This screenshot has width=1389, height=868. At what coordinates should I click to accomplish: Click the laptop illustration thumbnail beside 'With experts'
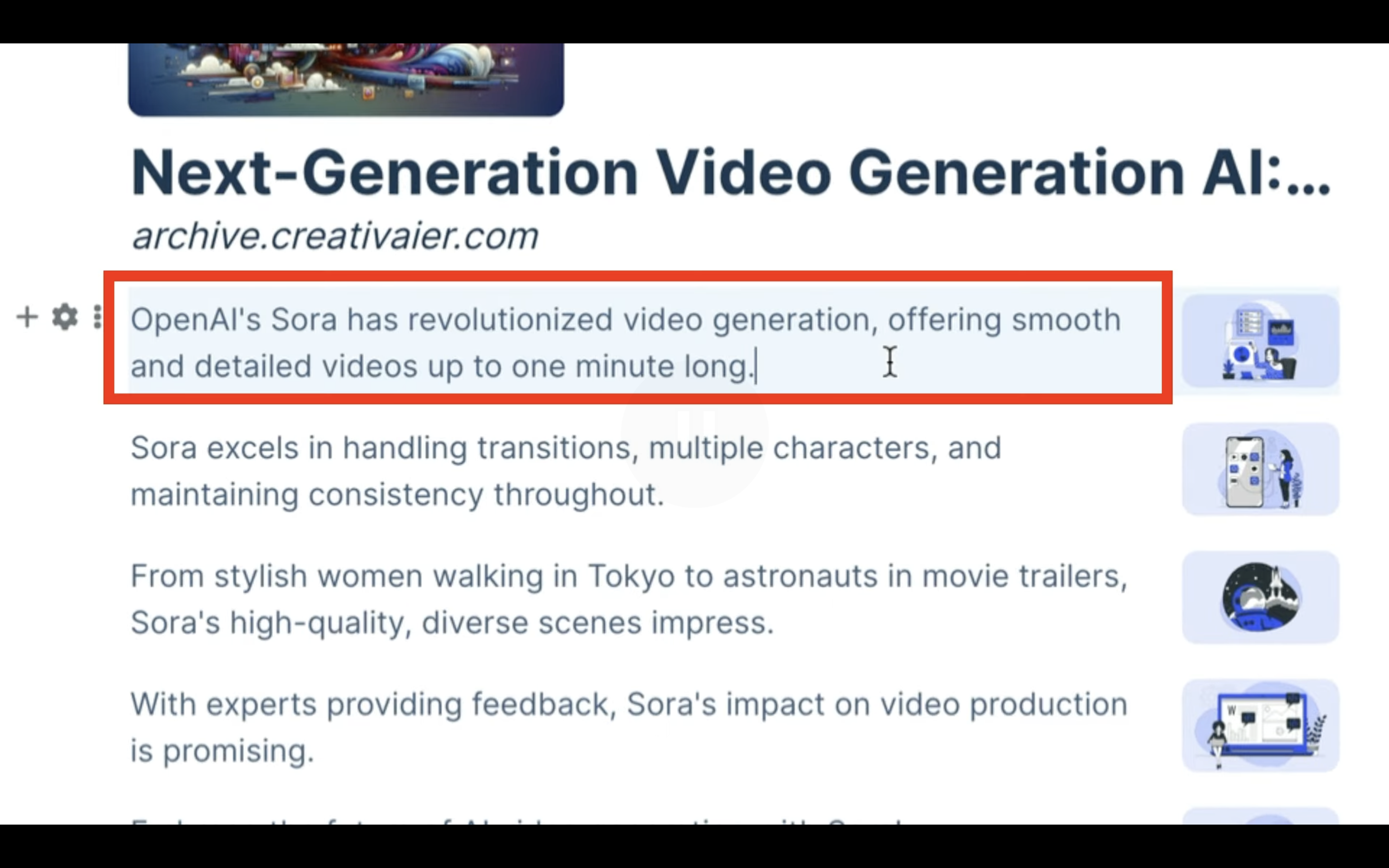pos(1260,726)
